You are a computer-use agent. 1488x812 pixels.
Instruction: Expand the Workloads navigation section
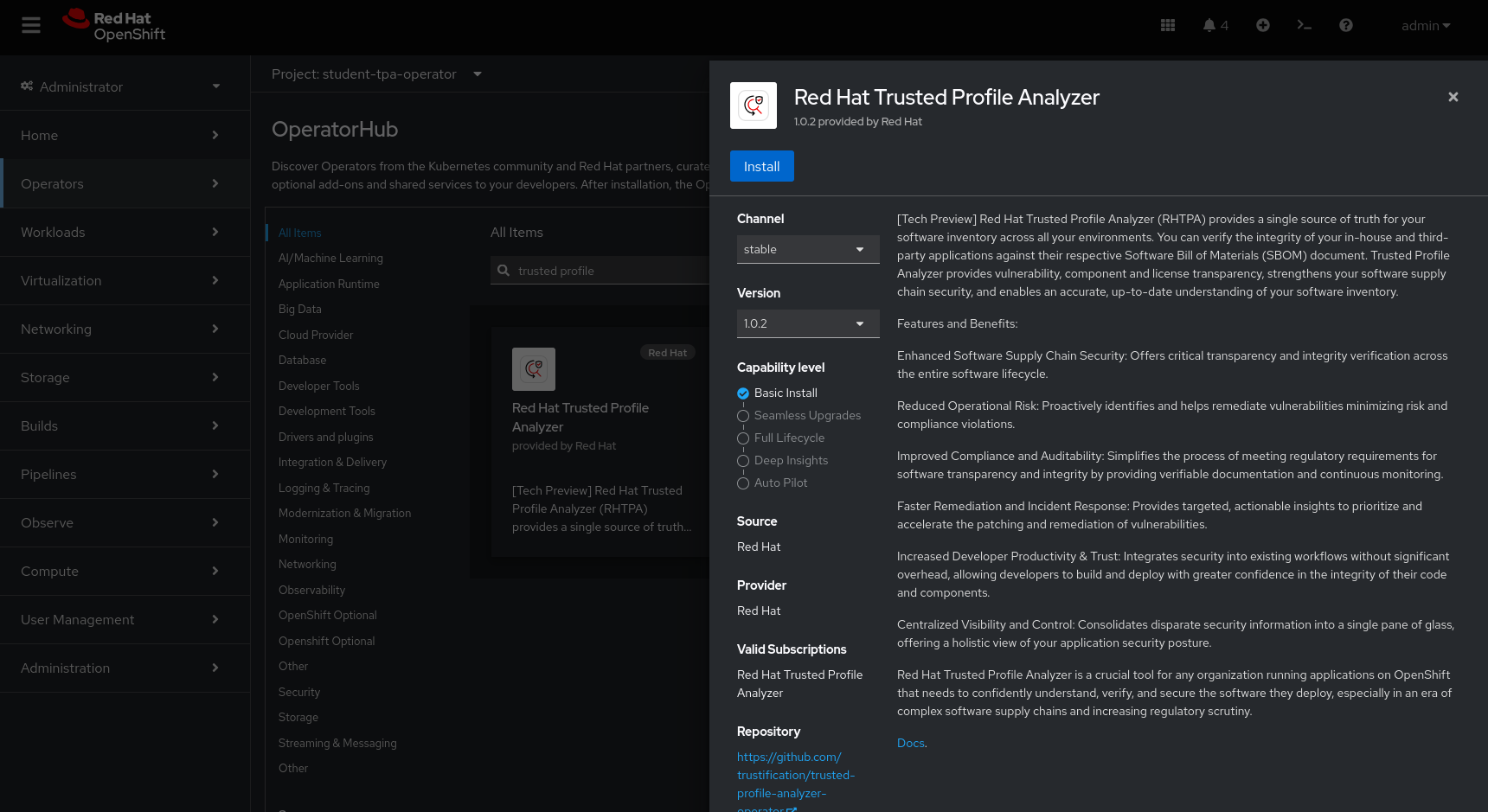pos(121,232)
